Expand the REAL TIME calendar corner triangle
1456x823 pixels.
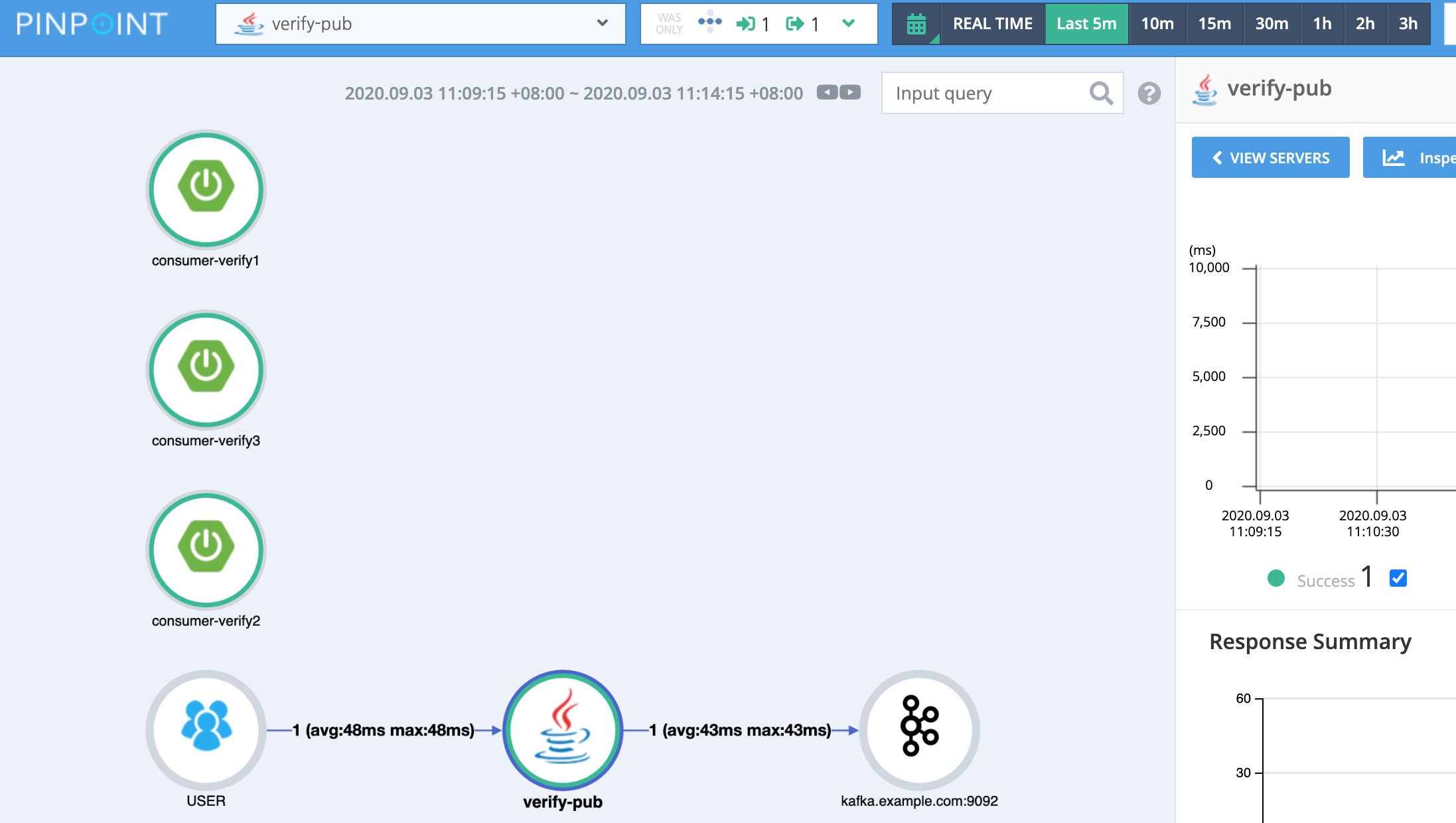click(x=935, y=40)
